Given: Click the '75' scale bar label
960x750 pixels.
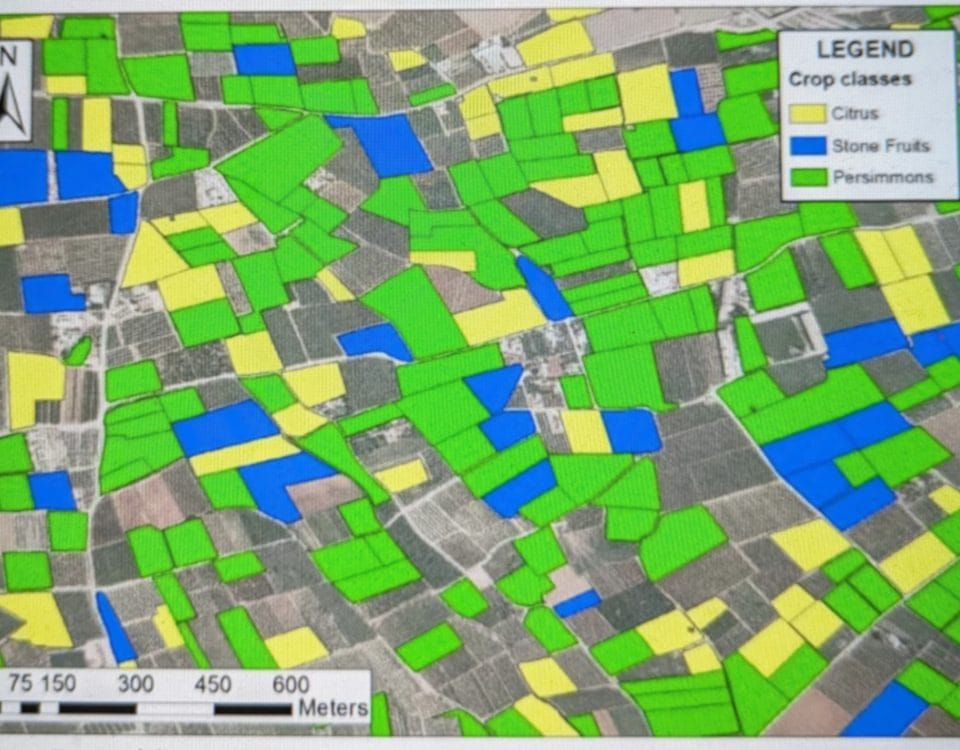Looking at the screenshot, I should coord(20,683).
